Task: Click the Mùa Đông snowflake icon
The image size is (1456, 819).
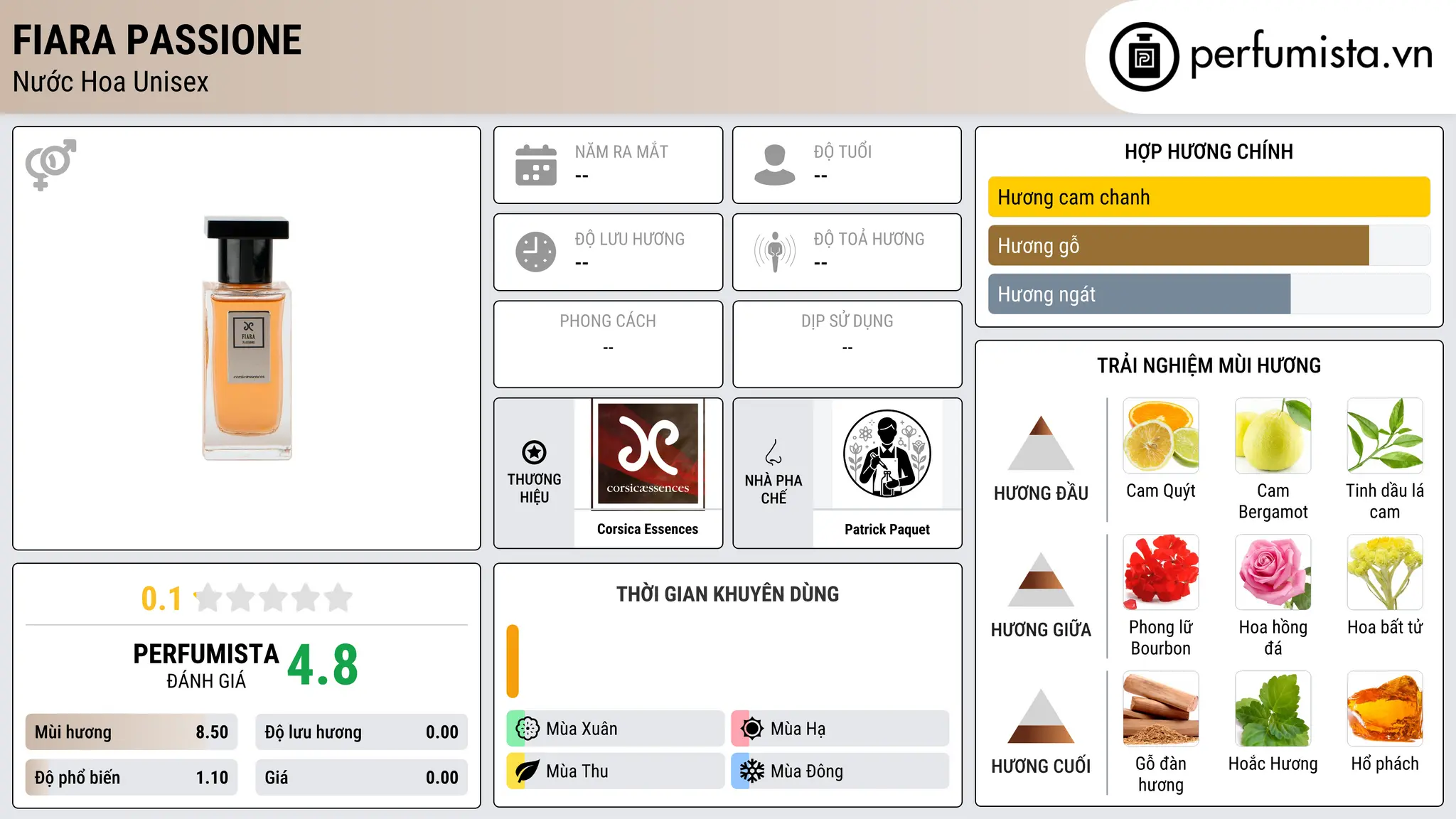Action: tap(751, 771)
